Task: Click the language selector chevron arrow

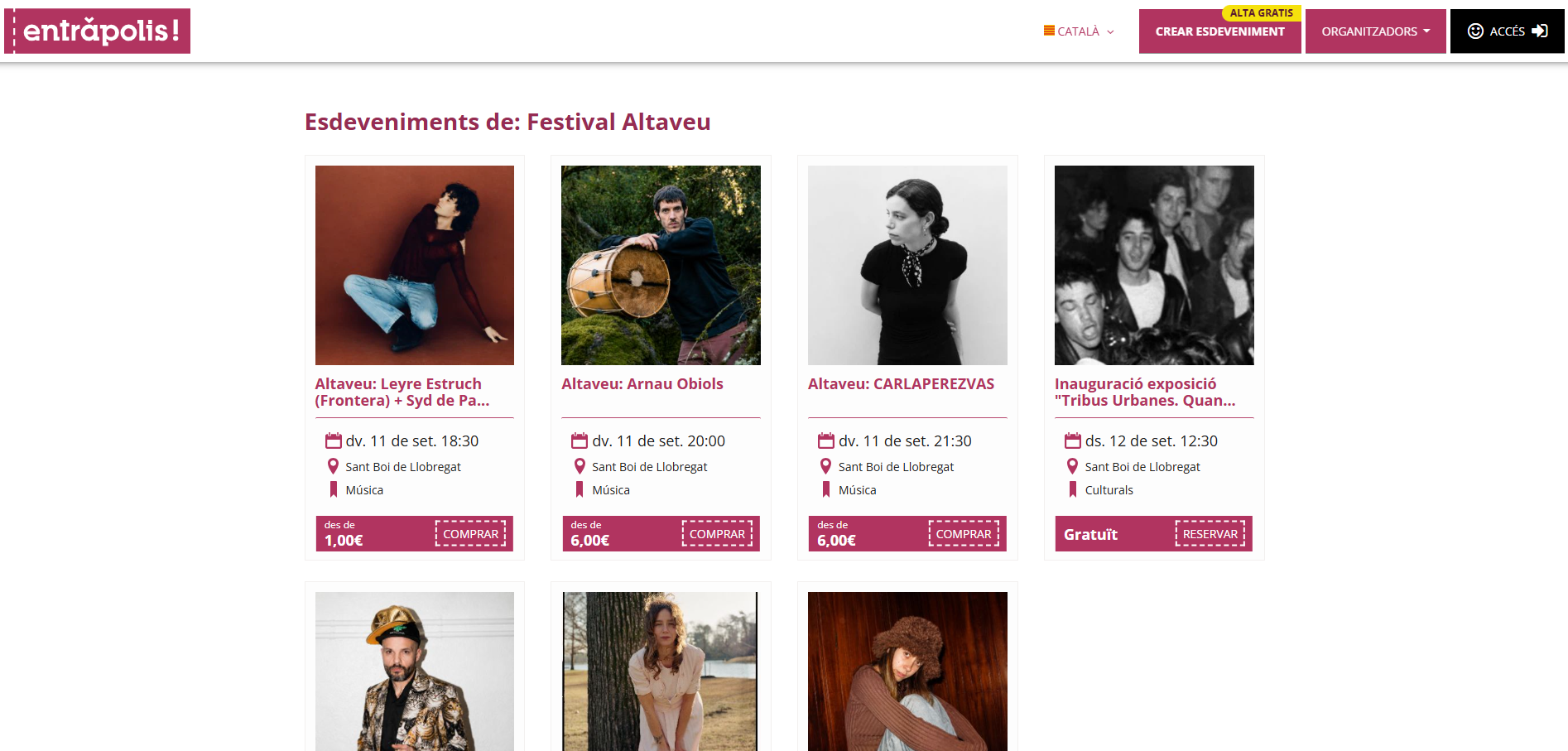Action: pyautogui.click(x=1110, y=32)
